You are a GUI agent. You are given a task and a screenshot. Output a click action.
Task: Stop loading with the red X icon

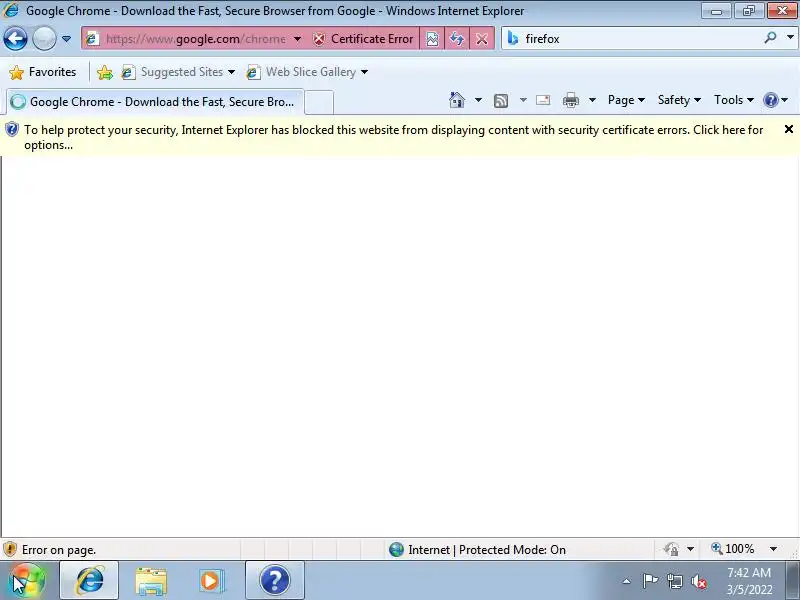pyautogui.click(x=482, y=39)
